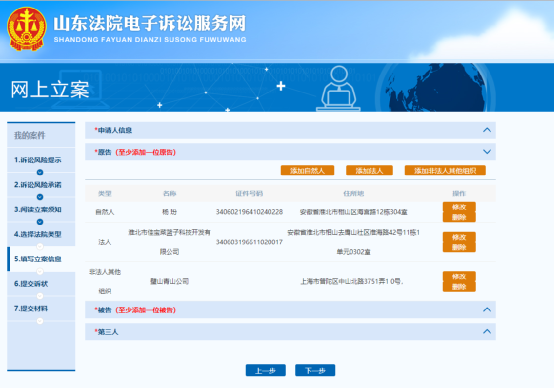554x389 pixels.
Task: Click 添加法人 button
Action: (369, 171)
